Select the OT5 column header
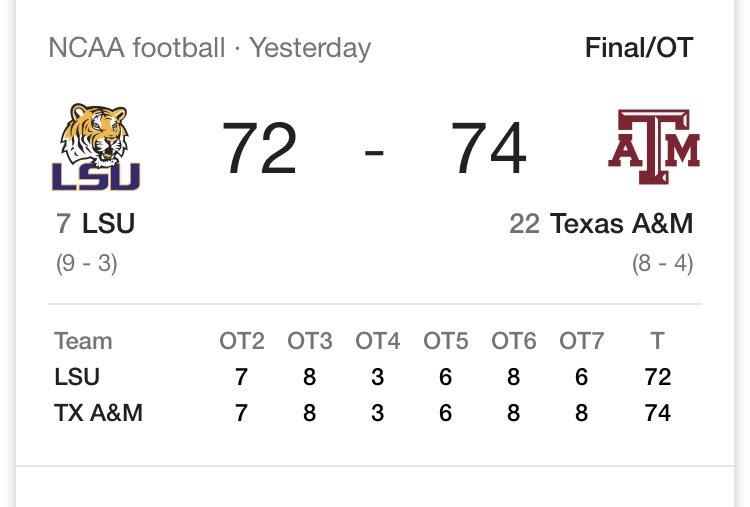This screenshot has width=750, height=507. click(445, 341)
